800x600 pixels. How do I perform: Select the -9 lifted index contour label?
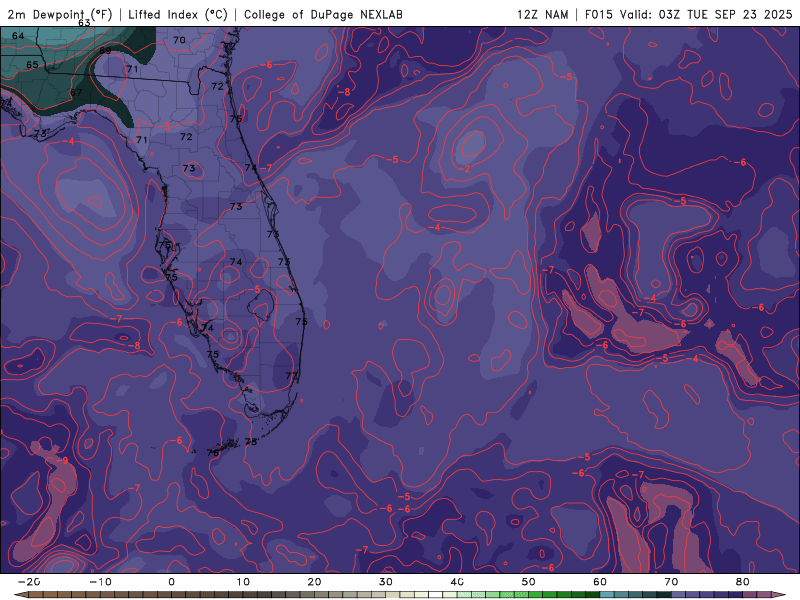coord(62,460)
